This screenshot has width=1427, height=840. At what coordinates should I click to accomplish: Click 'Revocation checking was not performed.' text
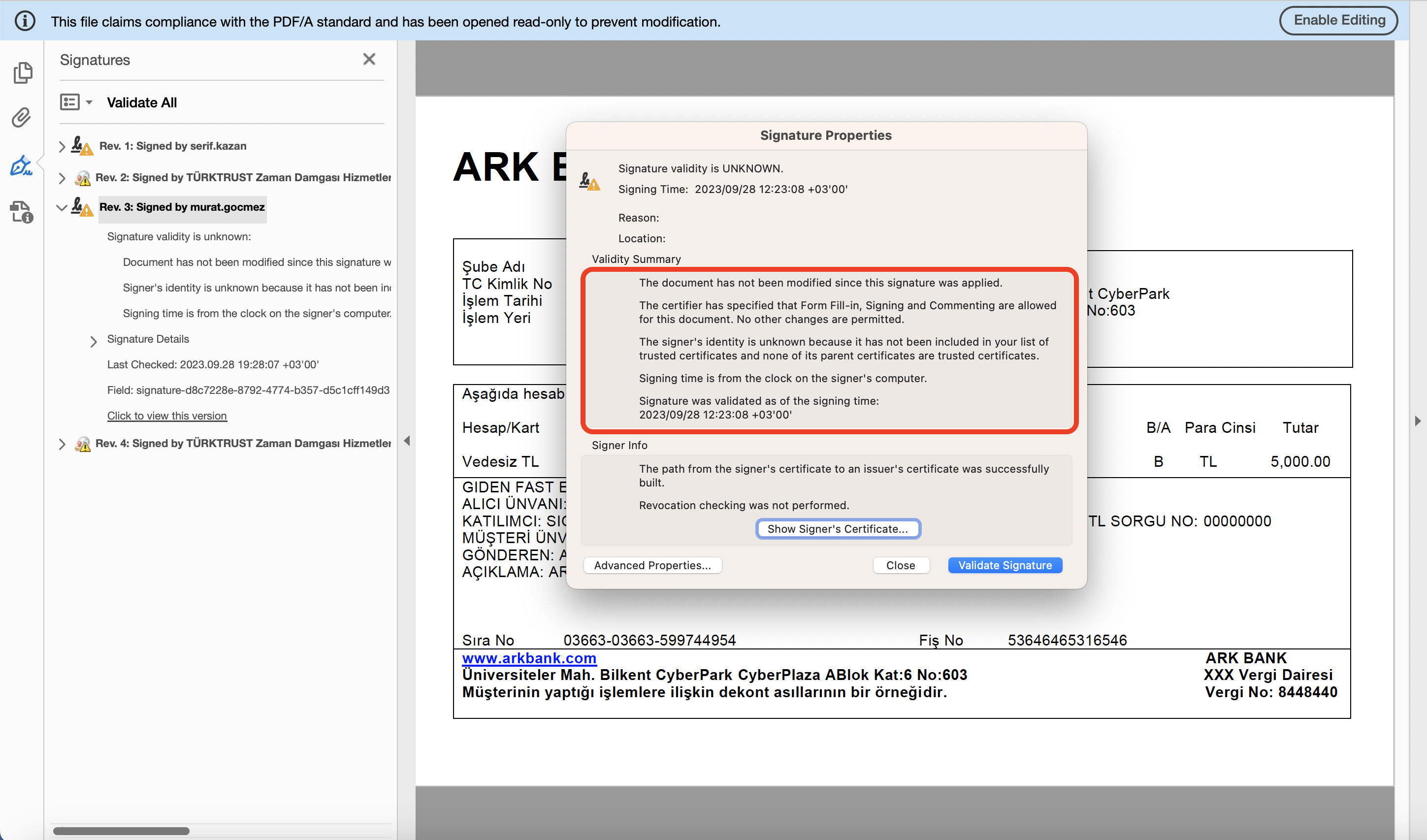pos(744,505)
